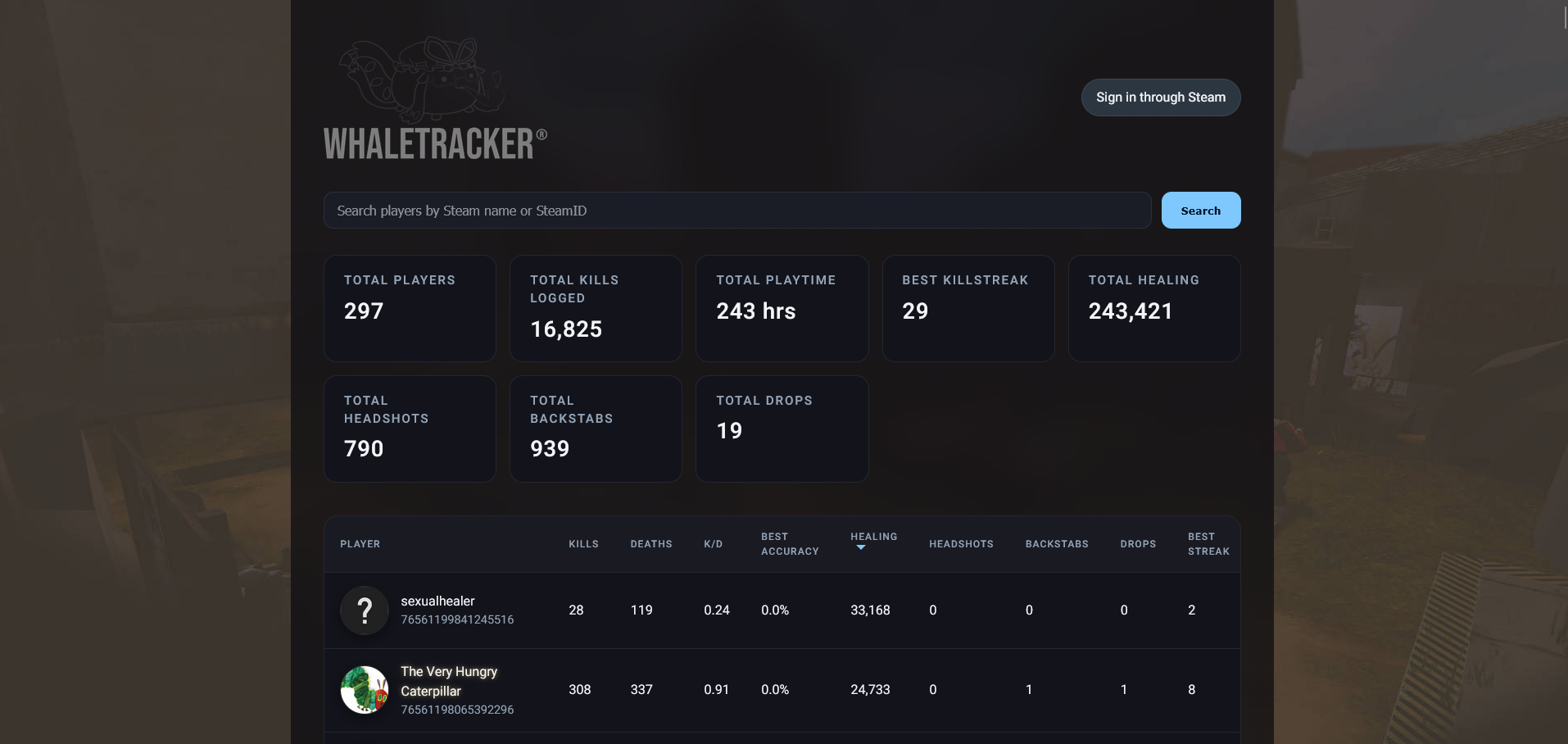The image size is (1568, 744).
Task: Sort table by Kills column
Action: tap(583, 544)
